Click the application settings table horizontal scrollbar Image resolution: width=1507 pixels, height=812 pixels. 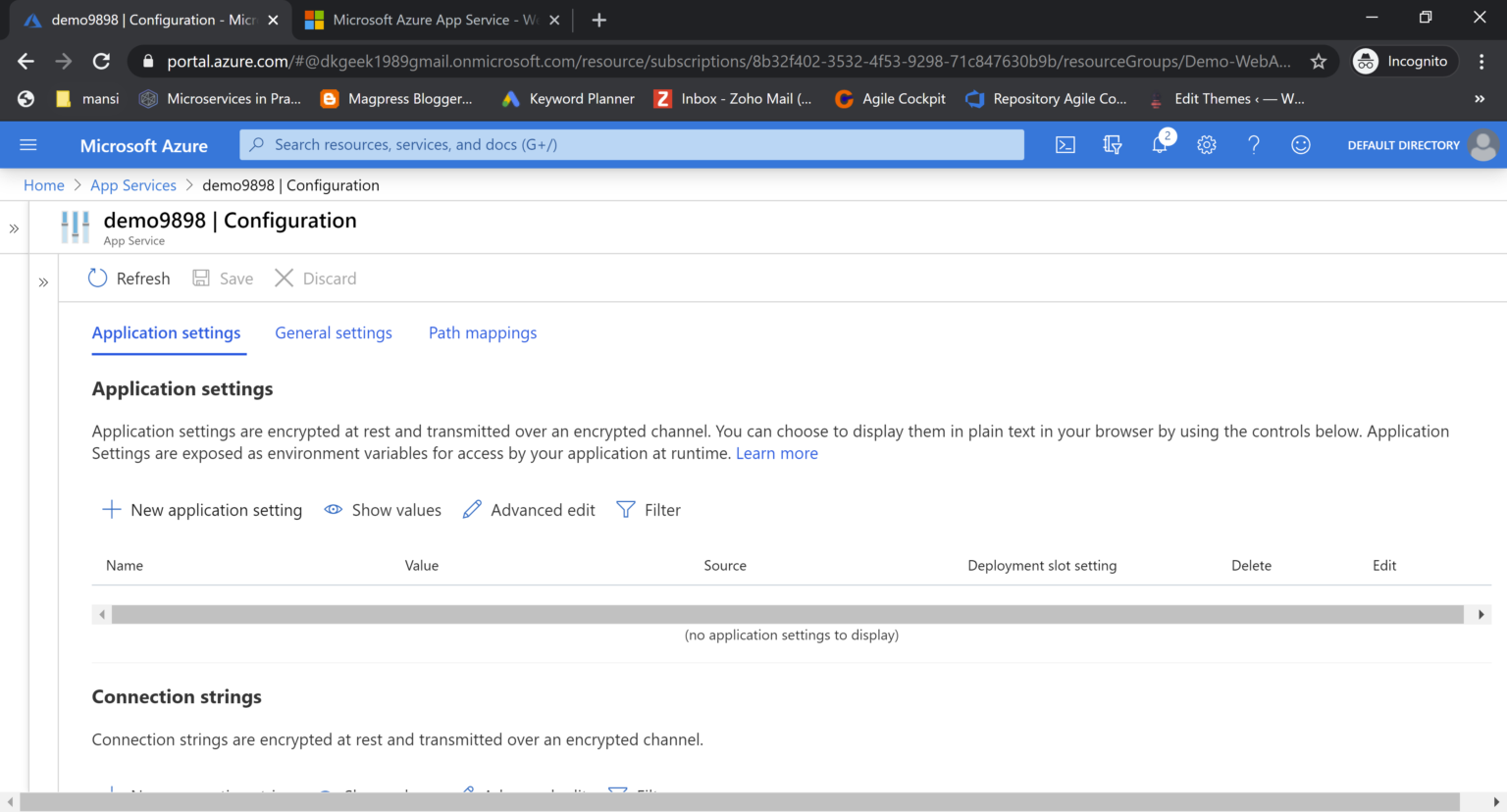click(787, 615)
